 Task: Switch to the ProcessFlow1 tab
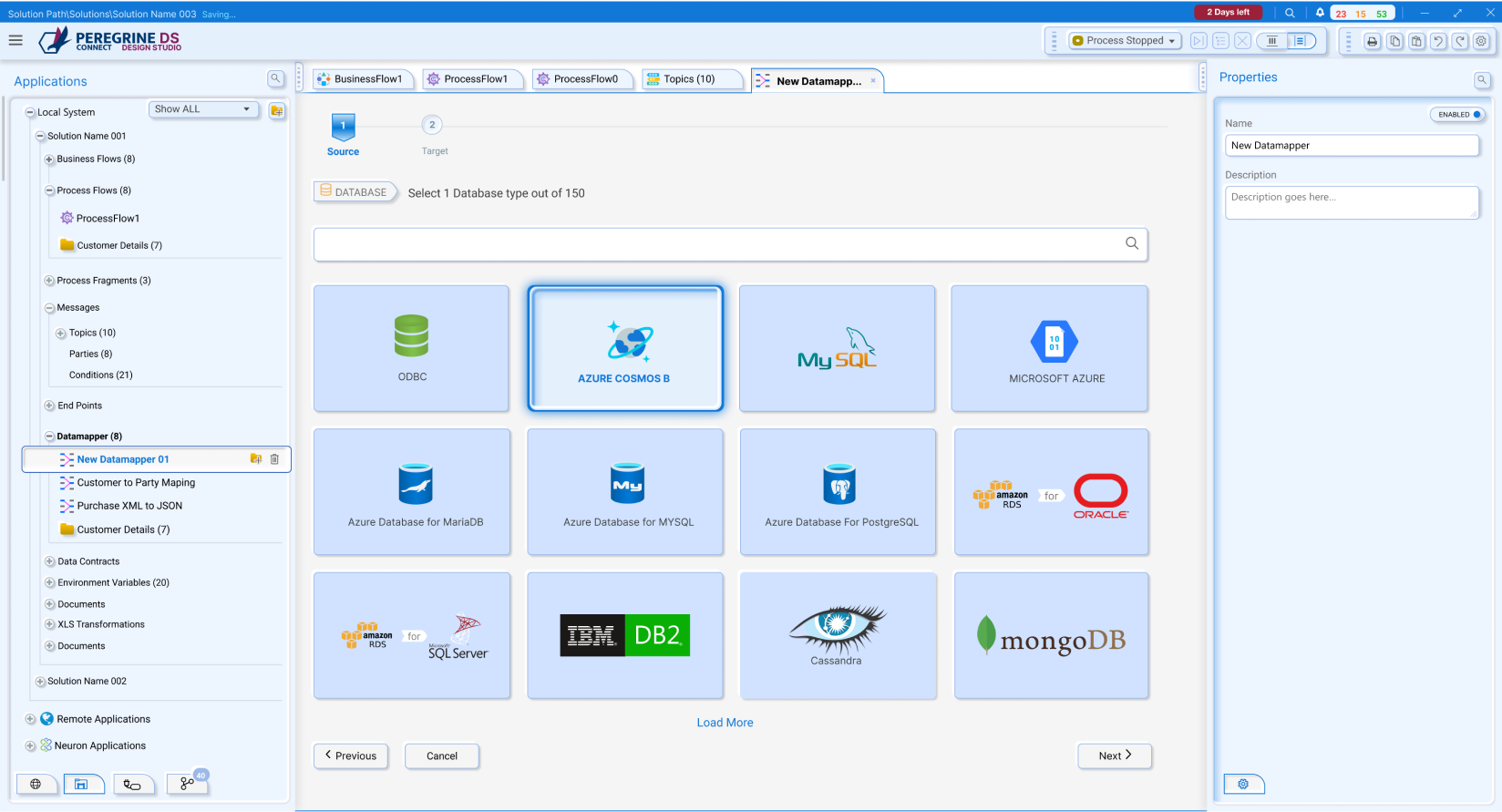coord(472,79)
